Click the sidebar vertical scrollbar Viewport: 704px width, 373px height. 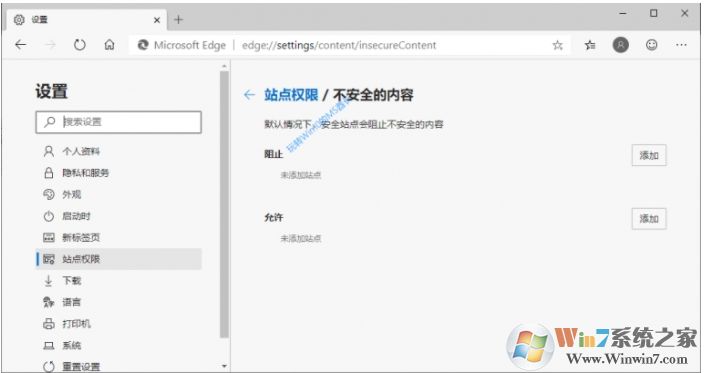point(224,204)
